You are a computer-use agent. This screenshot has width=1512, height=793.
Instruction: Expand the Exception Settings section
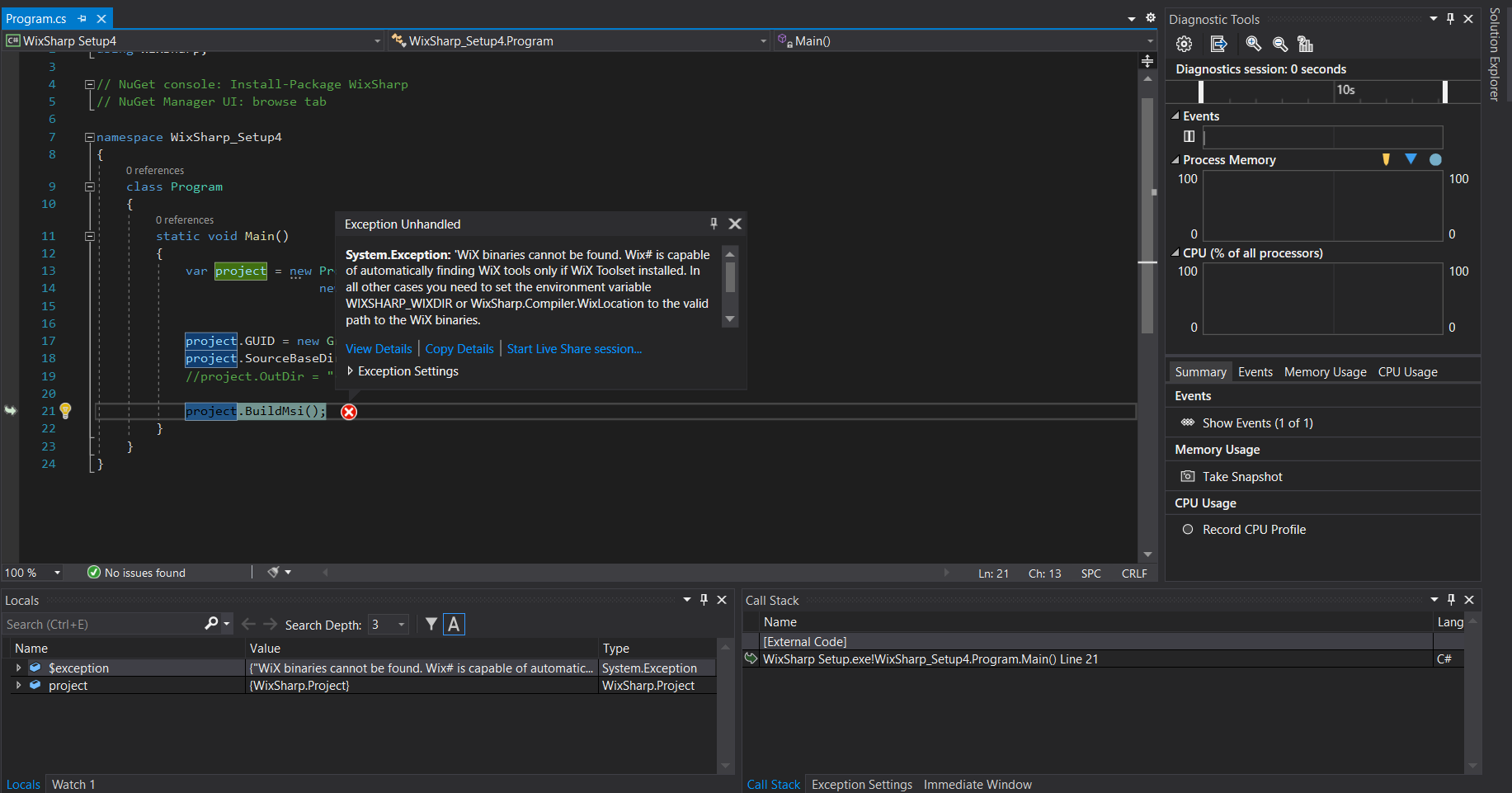351,371
